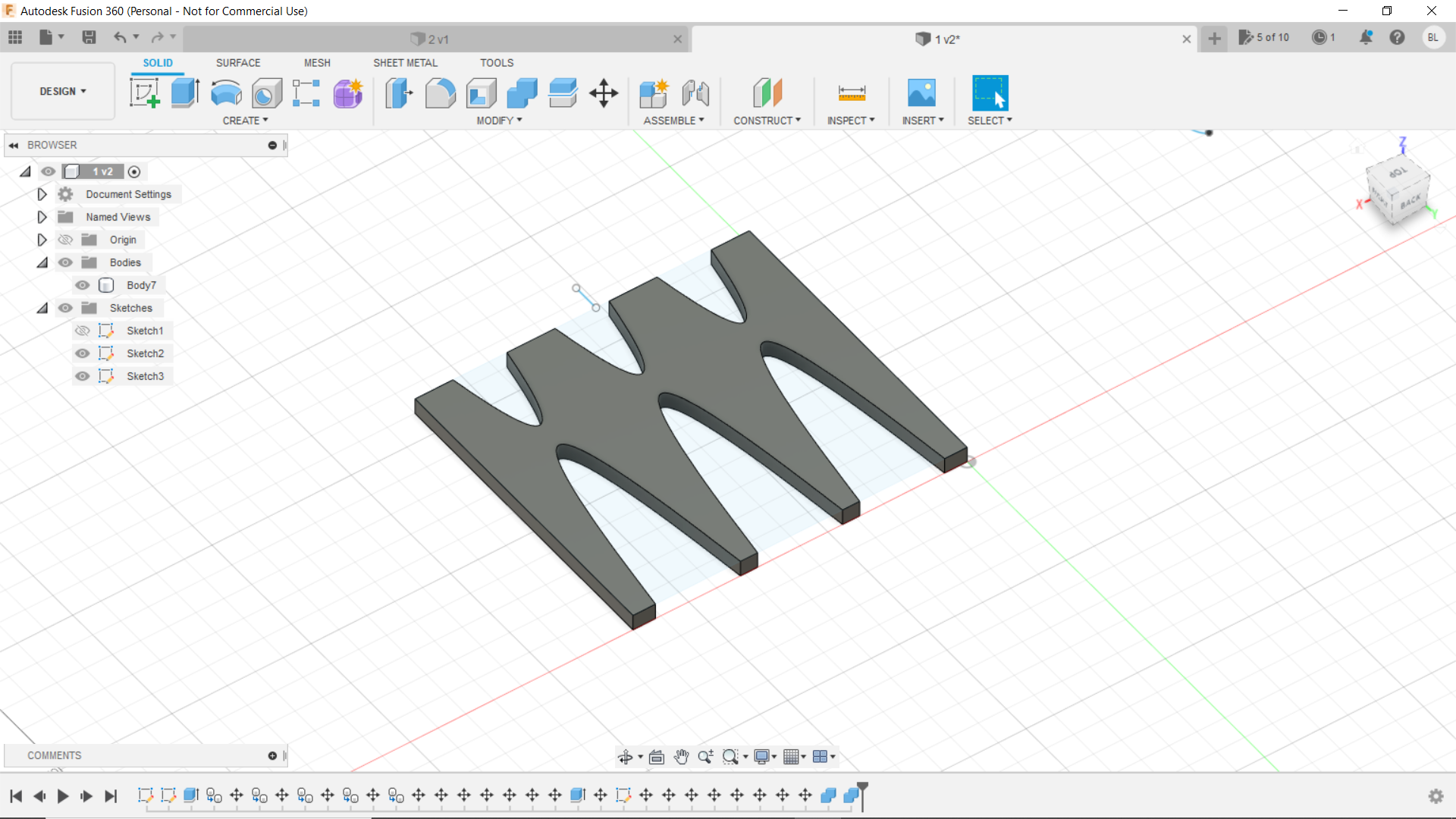Toggle visibility of Body7
Viewport: 1456px width, 819px height.
pyautogui.click(x=82, y=285)
